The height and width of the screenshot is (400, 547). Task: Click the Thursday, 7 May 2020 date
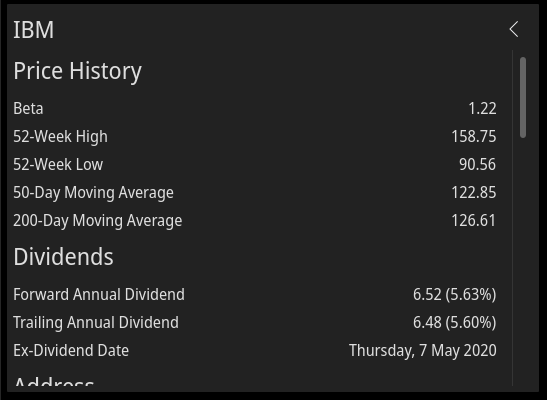[x=423, y=351]
